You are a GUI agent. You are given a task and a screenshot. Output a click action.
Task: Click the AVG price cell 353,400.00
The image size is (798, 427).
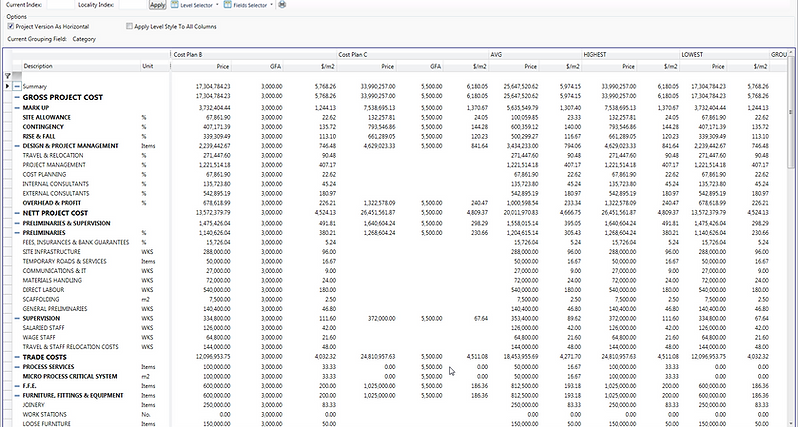point(523,319)
